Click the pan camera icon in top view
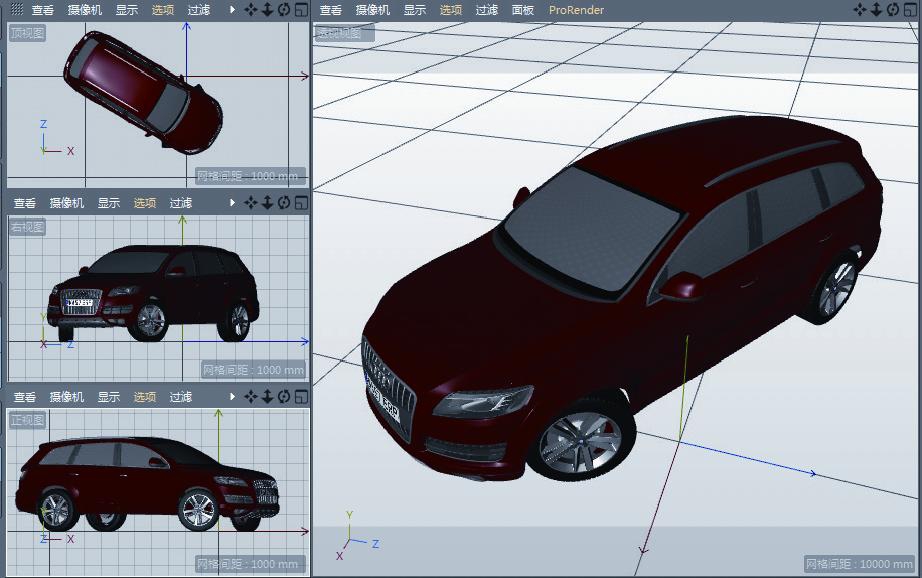 [x=251, y=9]
